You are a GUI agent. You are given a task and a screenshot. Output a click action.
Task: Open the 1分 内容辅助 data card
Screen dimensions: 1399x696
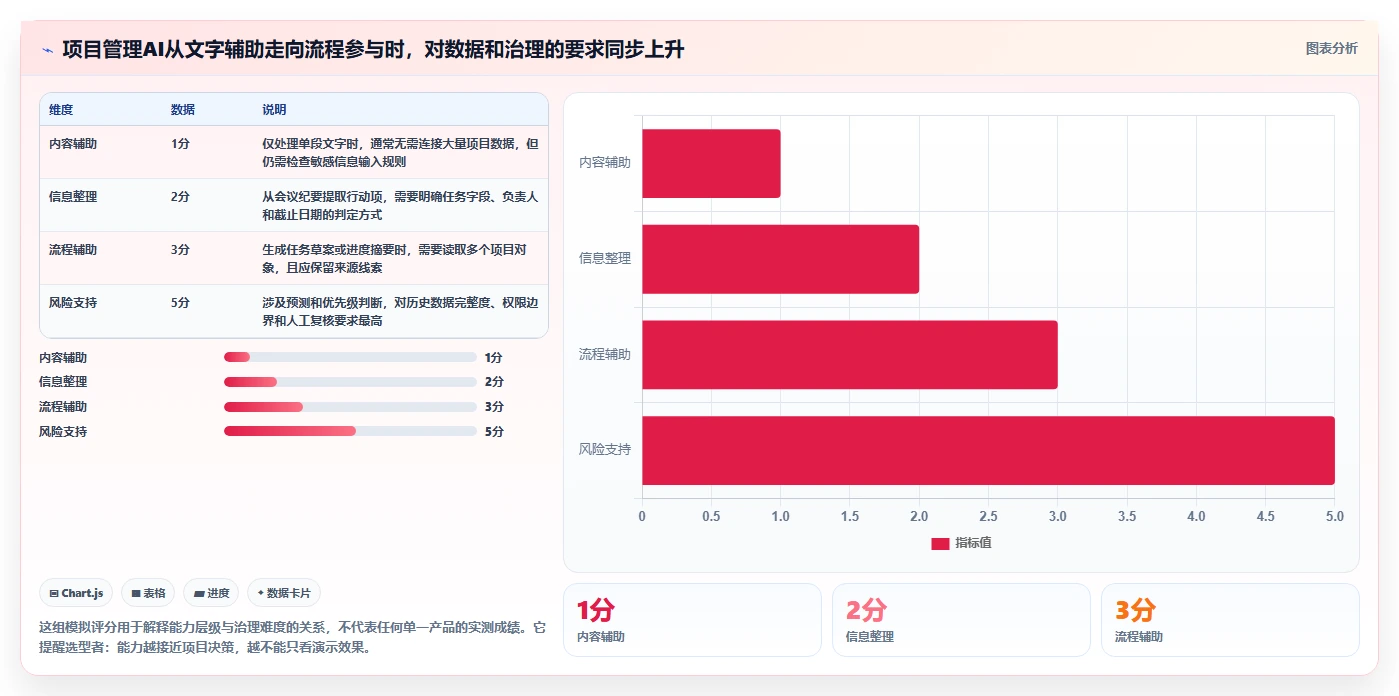[692, 620]
